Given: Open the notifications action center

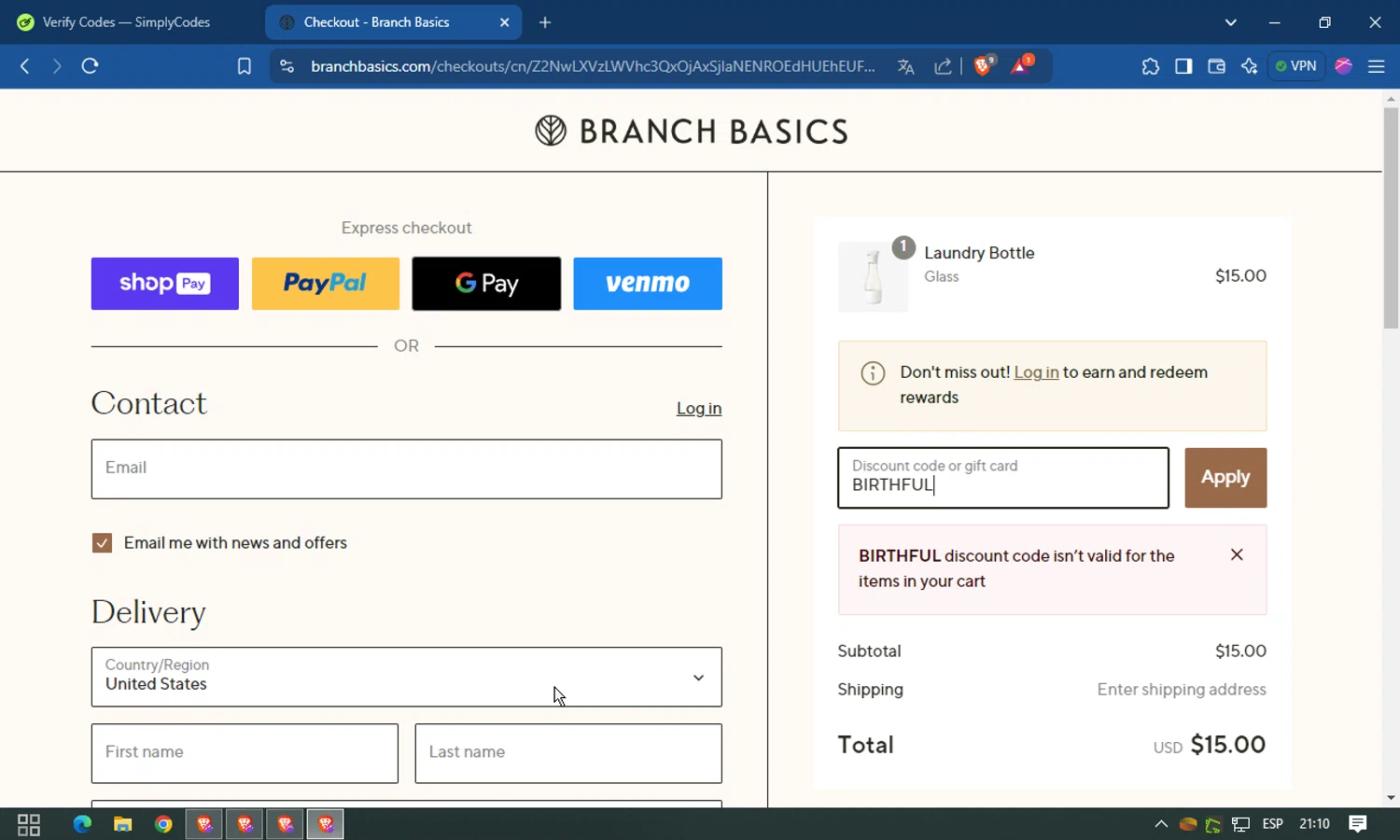Looking at the screenshot, I should click(x=1358, y=824).
